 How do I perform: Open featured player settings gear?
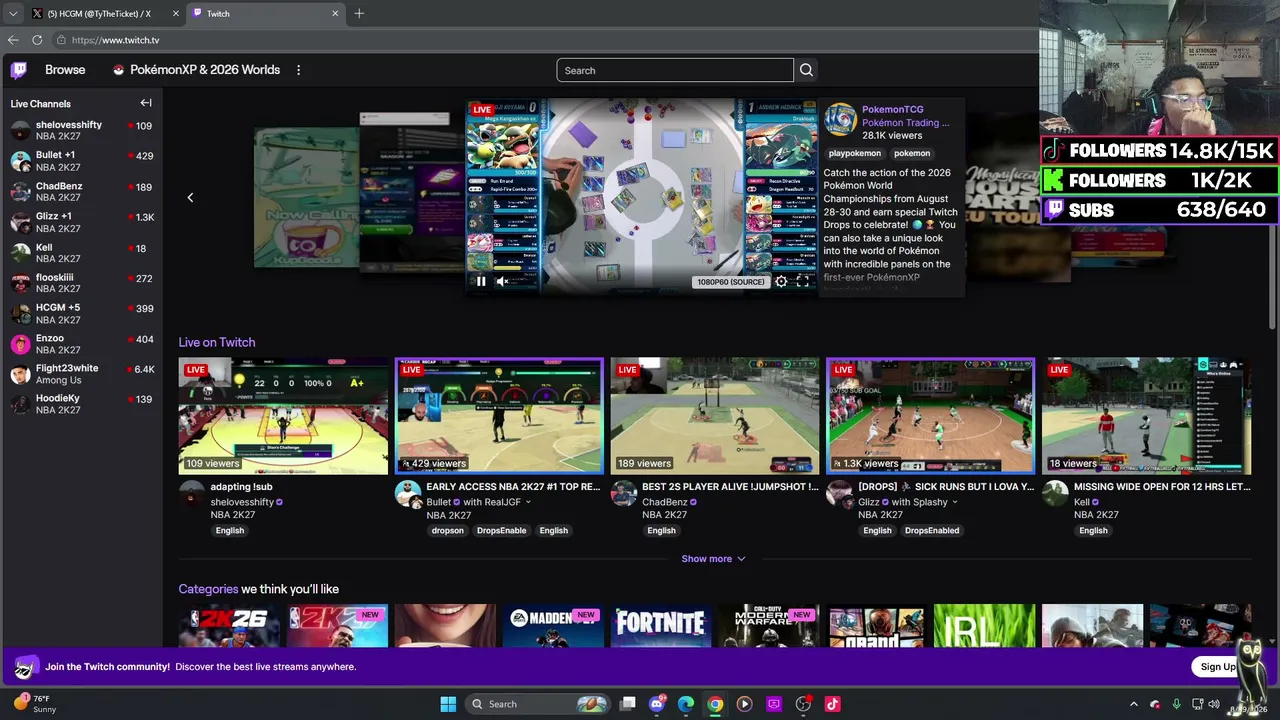coord(781,282)
